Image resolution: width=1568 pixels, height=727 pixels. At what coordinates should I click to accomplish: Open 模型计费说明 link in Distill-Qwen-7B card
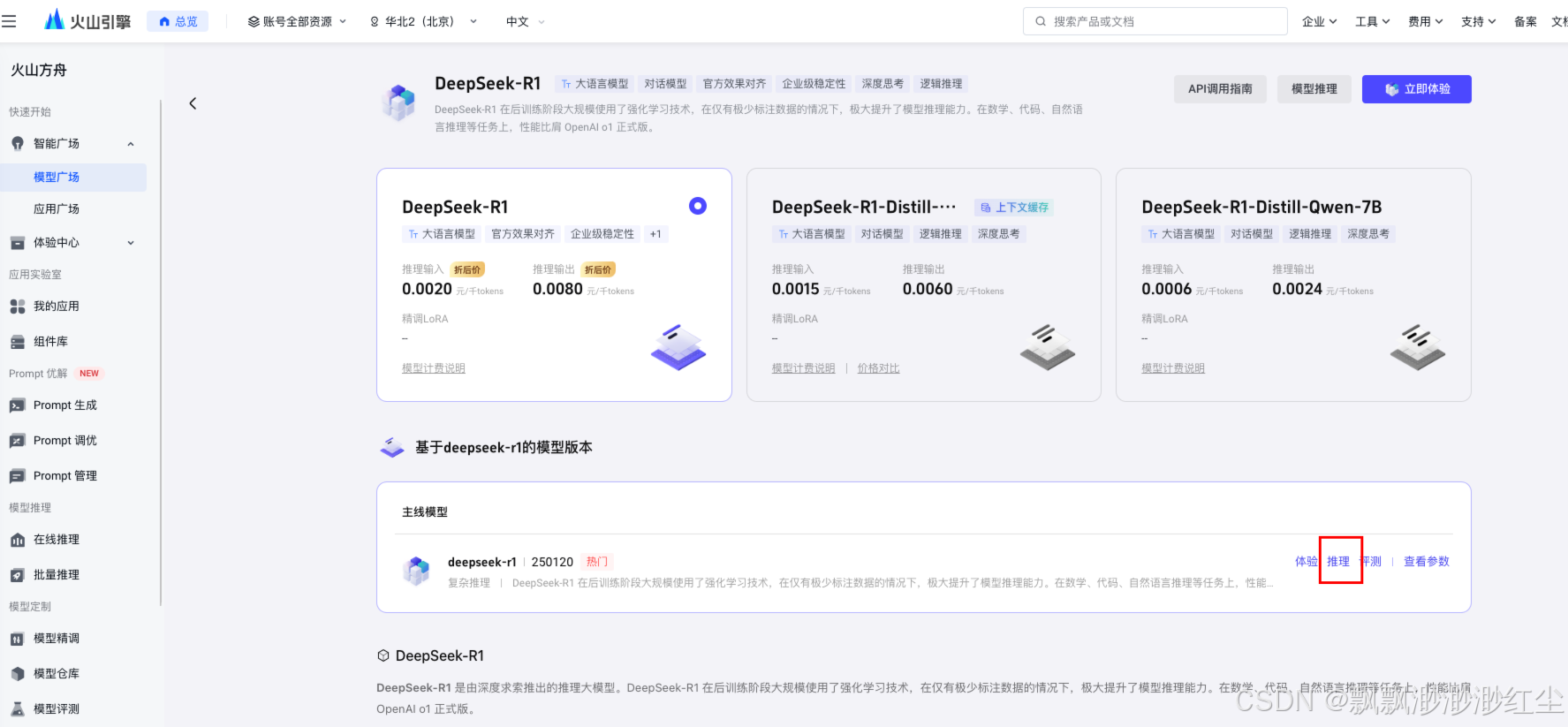coord(1173,368)
